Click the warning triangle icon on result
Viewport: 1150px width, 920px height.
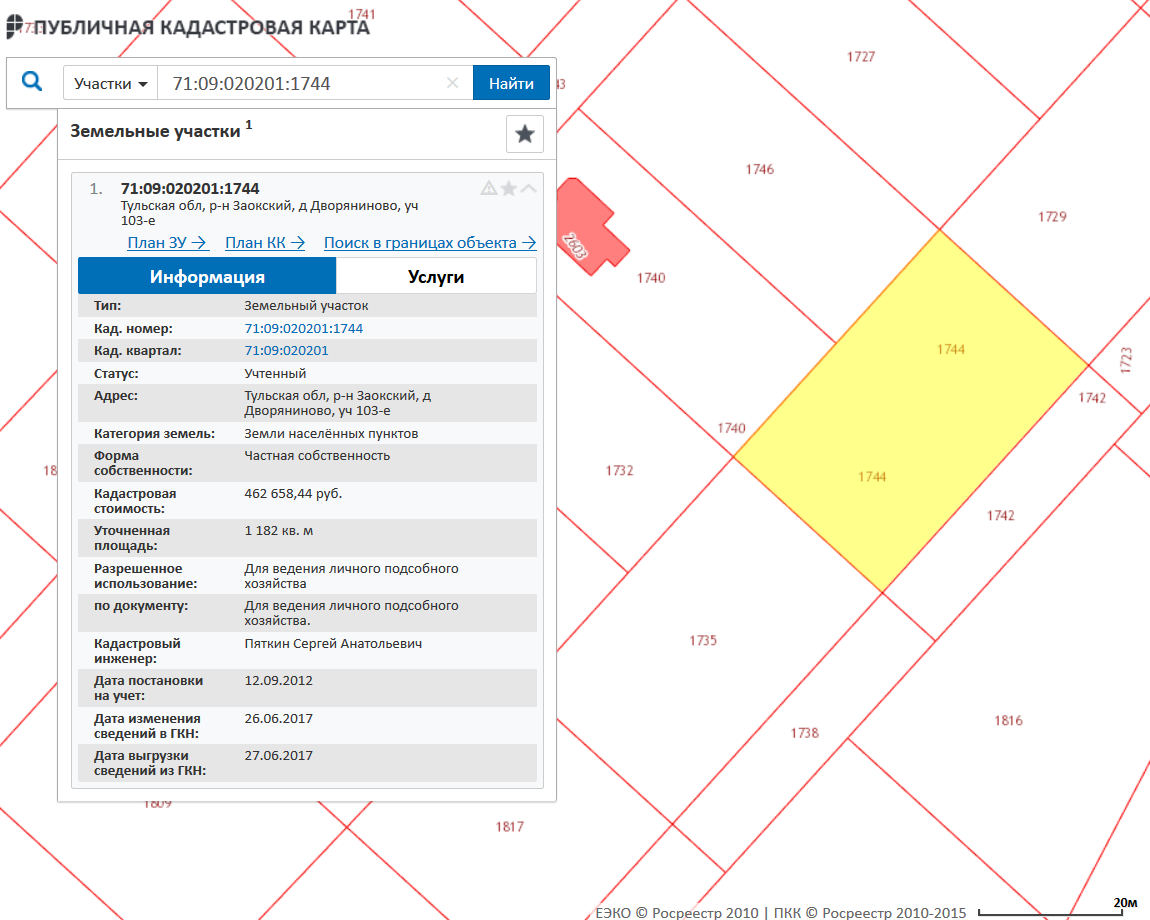[488, 188]
